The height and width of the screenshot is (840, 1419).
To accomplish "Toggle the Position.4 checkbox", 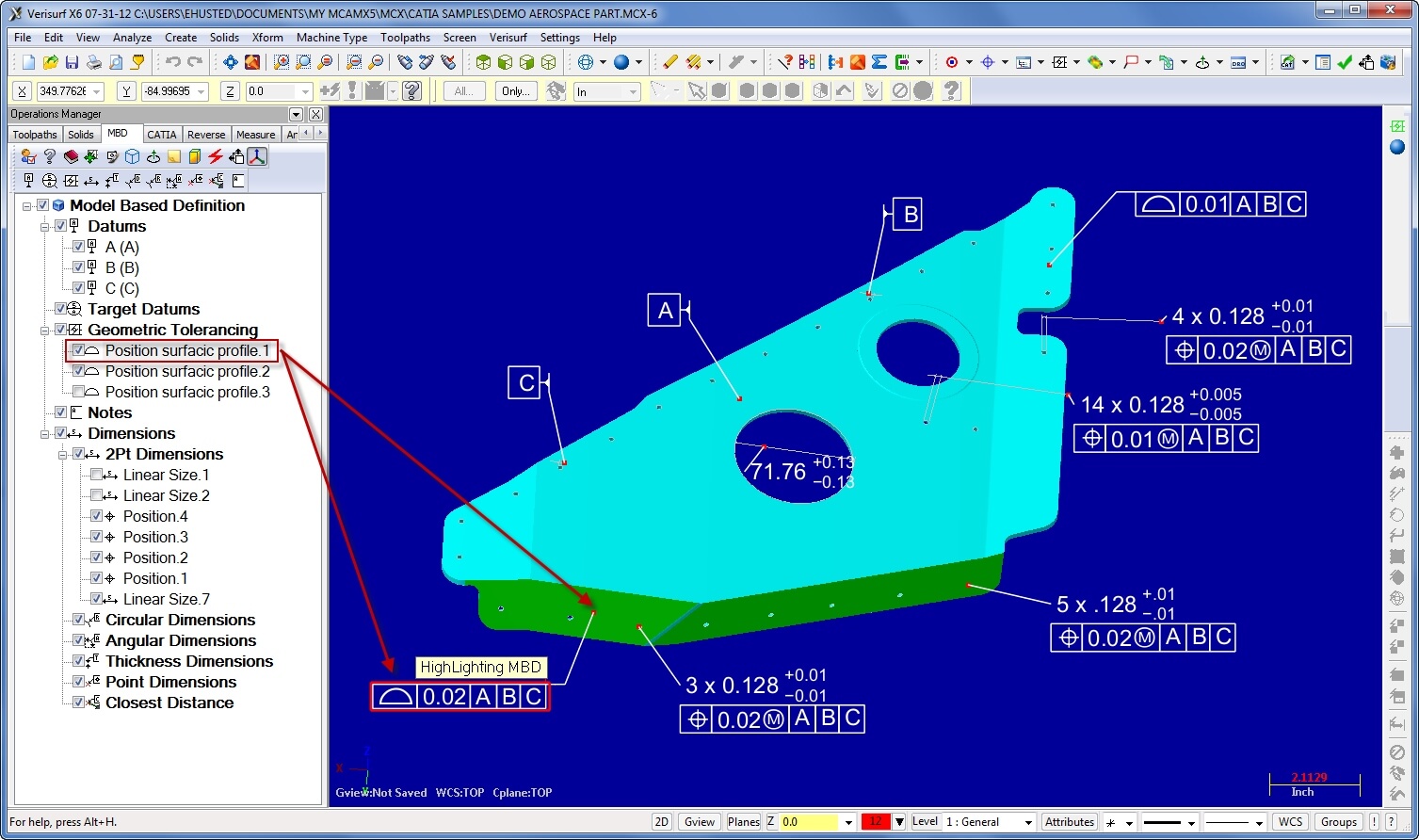I will 96,516.
